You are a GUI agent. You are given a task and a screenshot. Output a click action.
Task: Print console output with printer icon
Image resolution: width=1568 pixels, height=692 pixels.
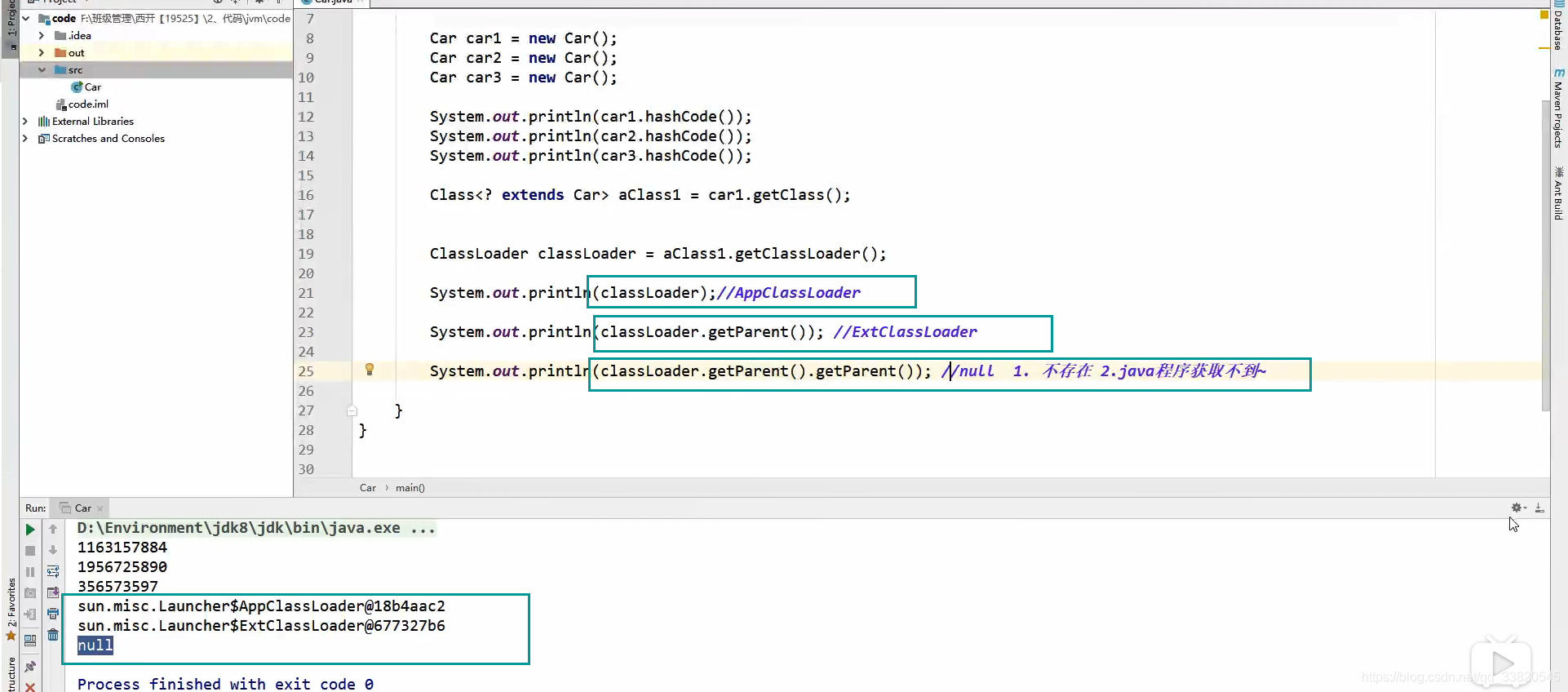point(53,614)
